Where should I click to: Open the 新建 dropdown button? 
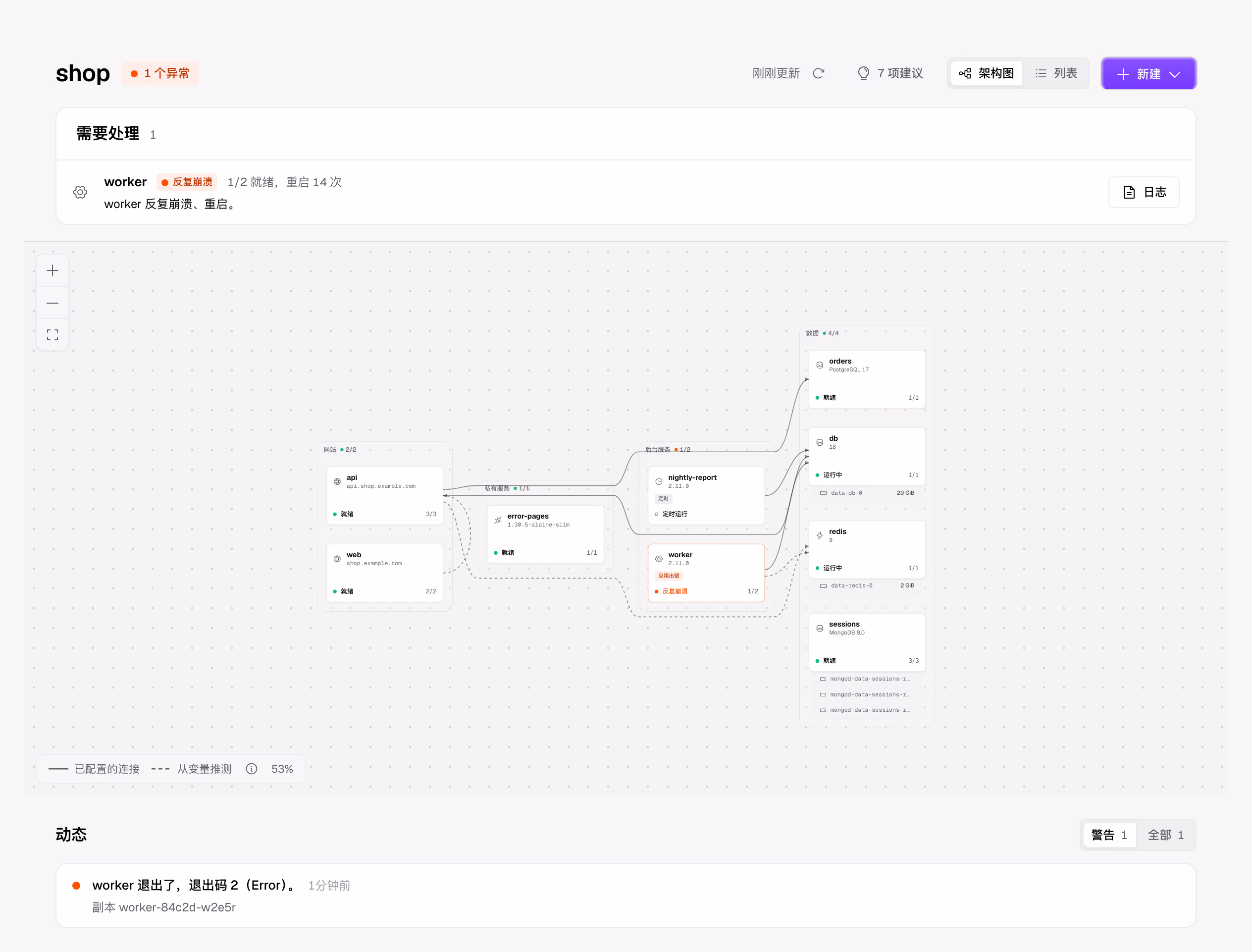click(1148, 74)
